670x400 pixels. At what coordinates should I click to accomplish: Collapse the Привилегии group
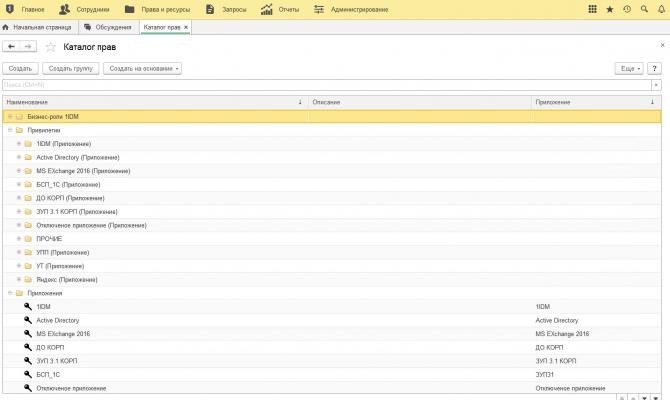[x=10, y=130]
